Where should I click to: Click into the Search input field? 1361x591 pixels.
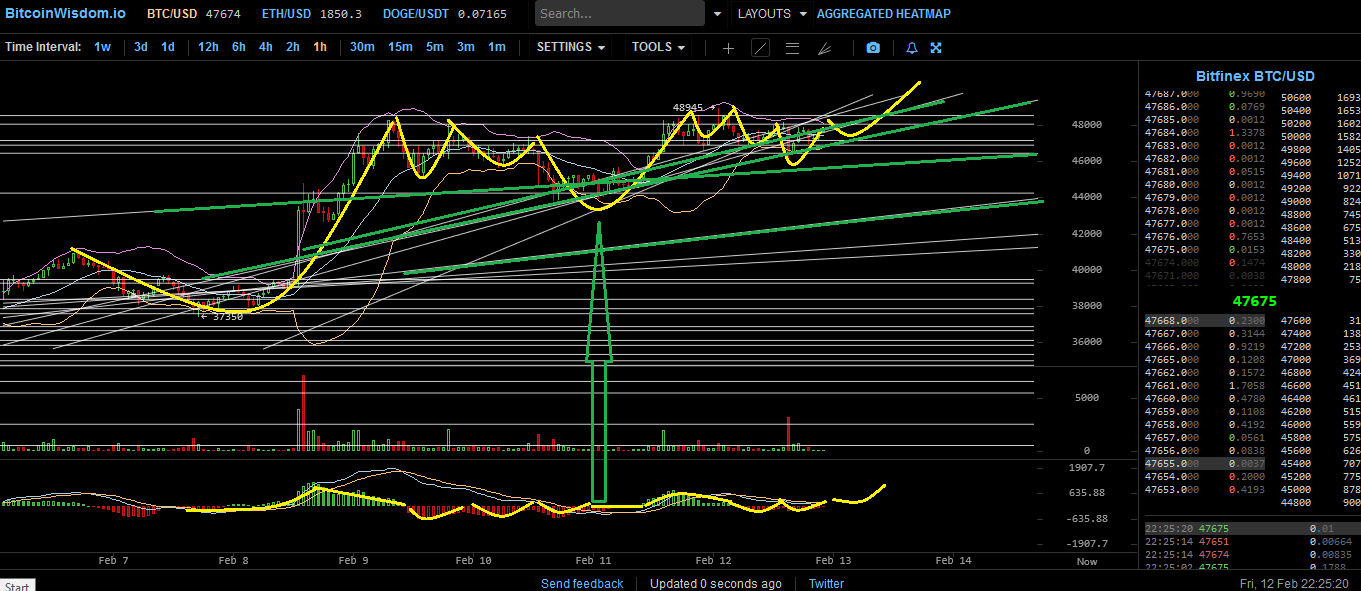[620, 14]
